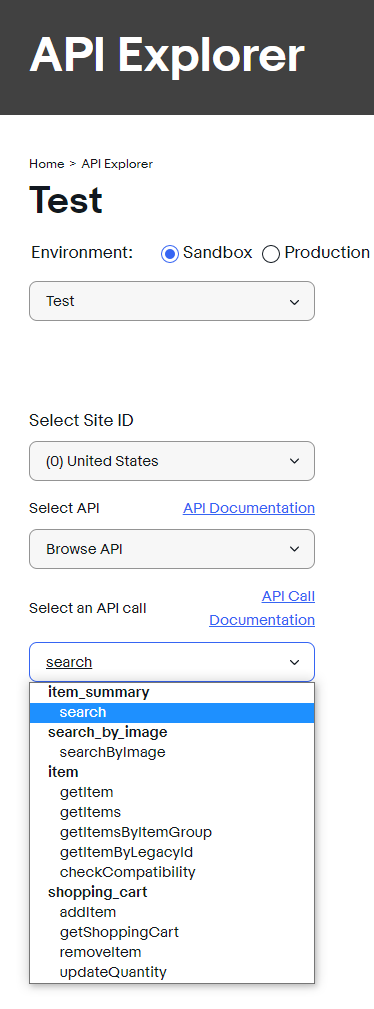Select getShoppingCart API call
Screen dimensions: 374x1009
tap(172, 932)
